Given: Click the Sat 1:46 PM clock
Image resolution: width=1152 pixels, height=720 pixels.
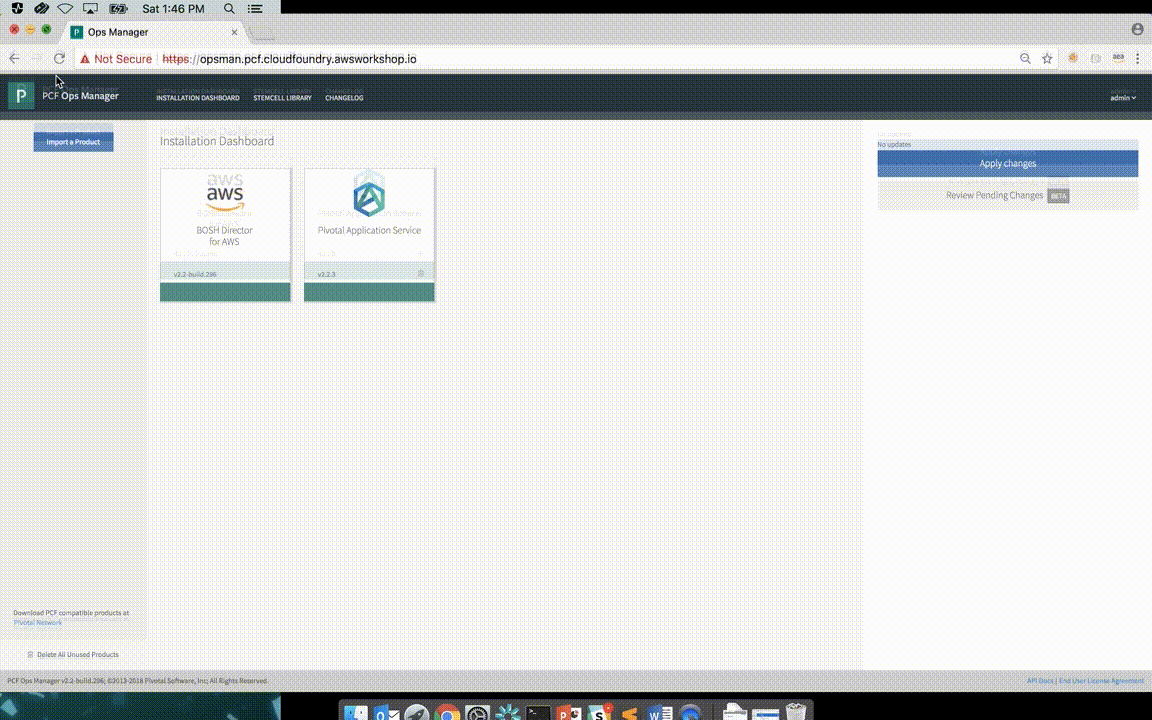Looking at the screenshot, I should (x=173, y=9).
